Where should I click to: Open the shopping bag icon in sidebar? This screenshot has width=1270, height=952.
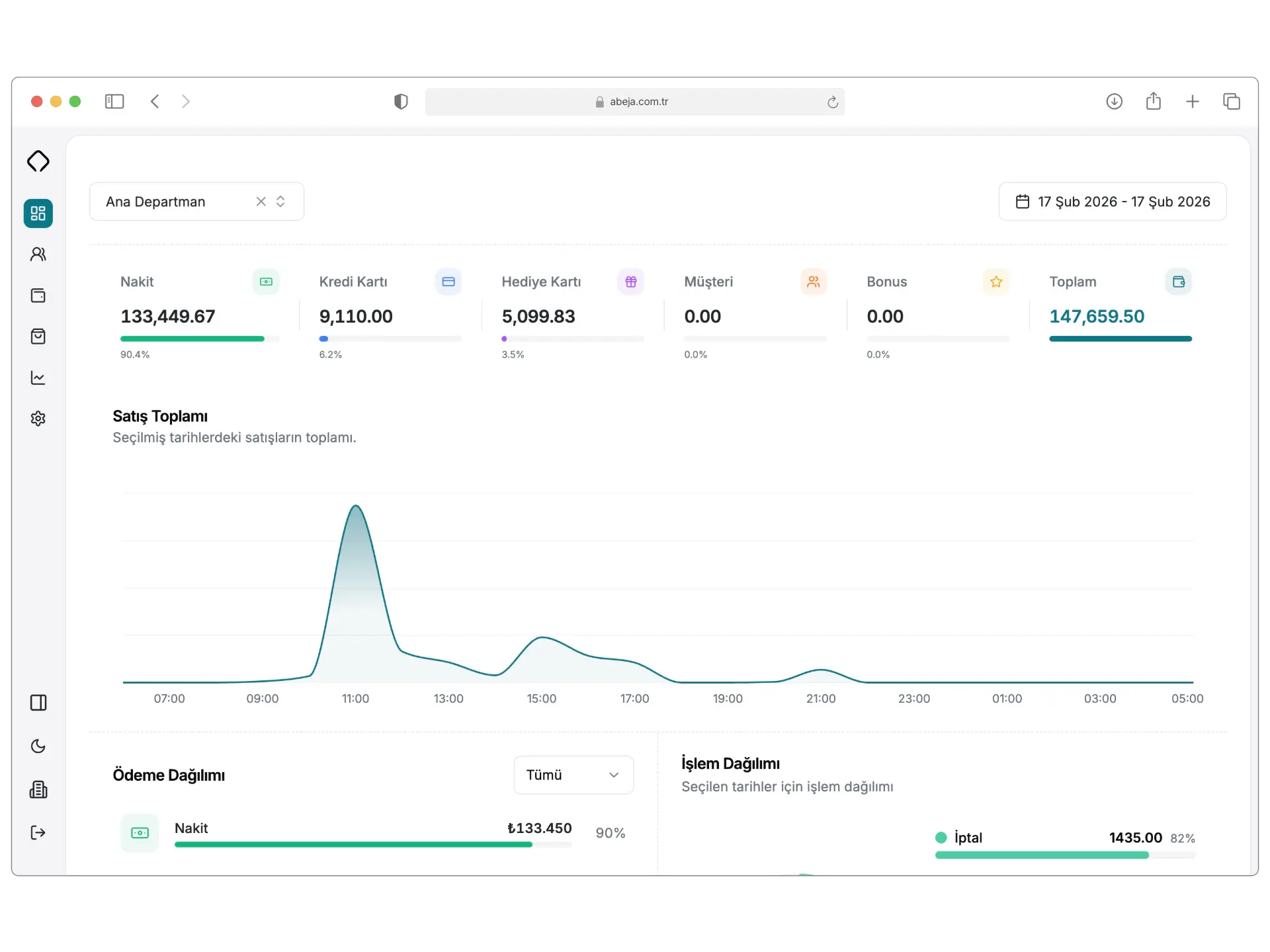(x=38, y=337)
